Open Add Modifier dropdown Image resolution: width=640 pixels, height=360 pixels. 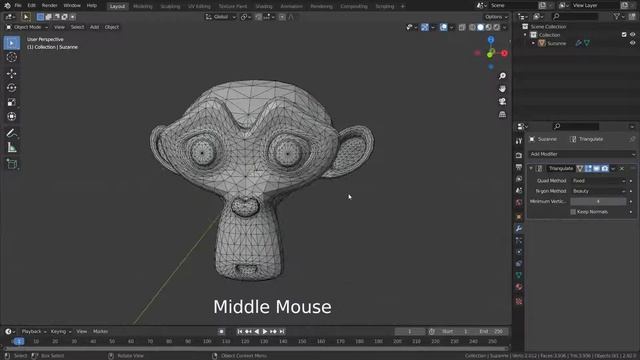coord(582,154)
